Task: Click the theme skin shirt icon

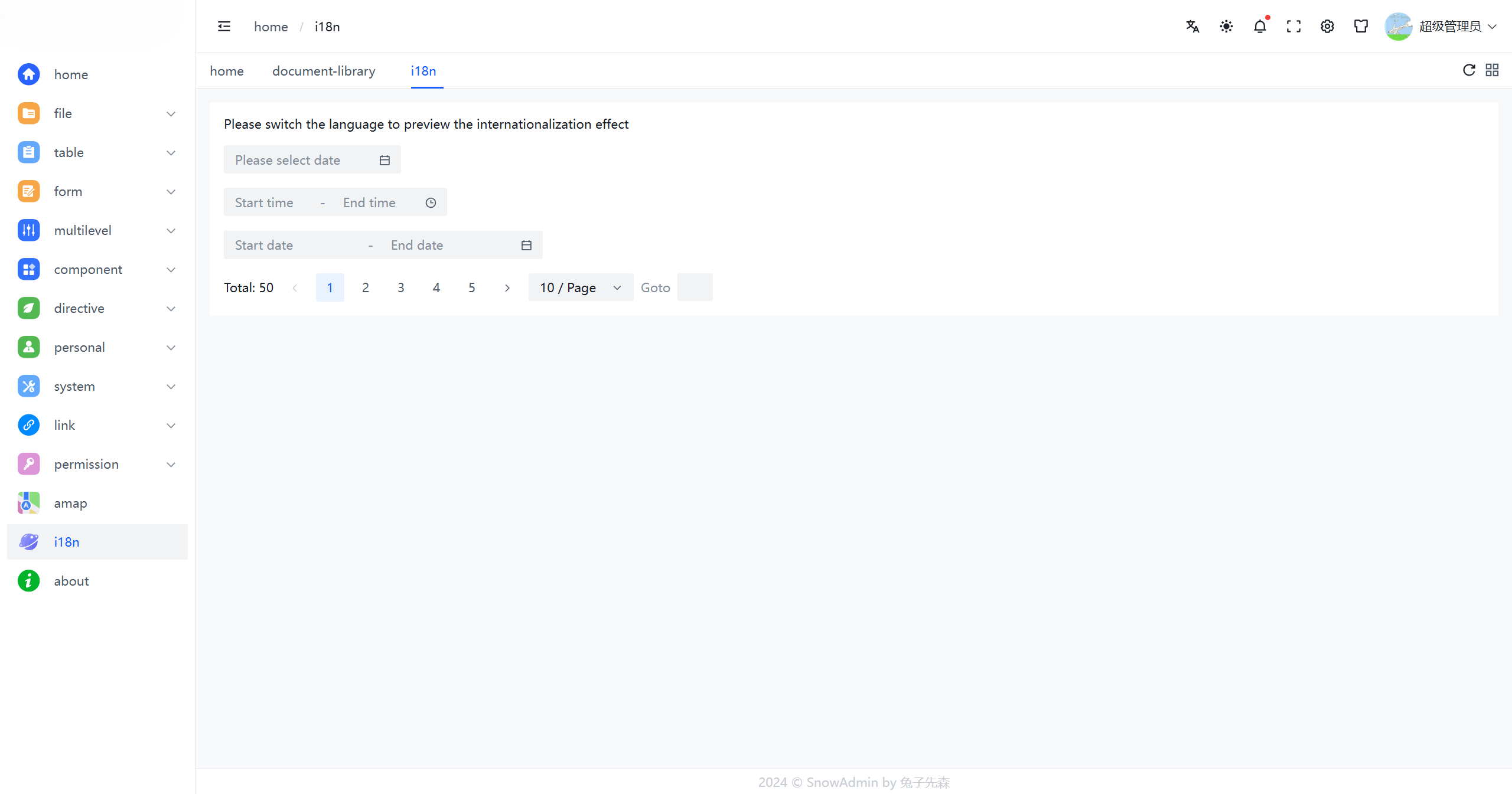Action: 1361,27
